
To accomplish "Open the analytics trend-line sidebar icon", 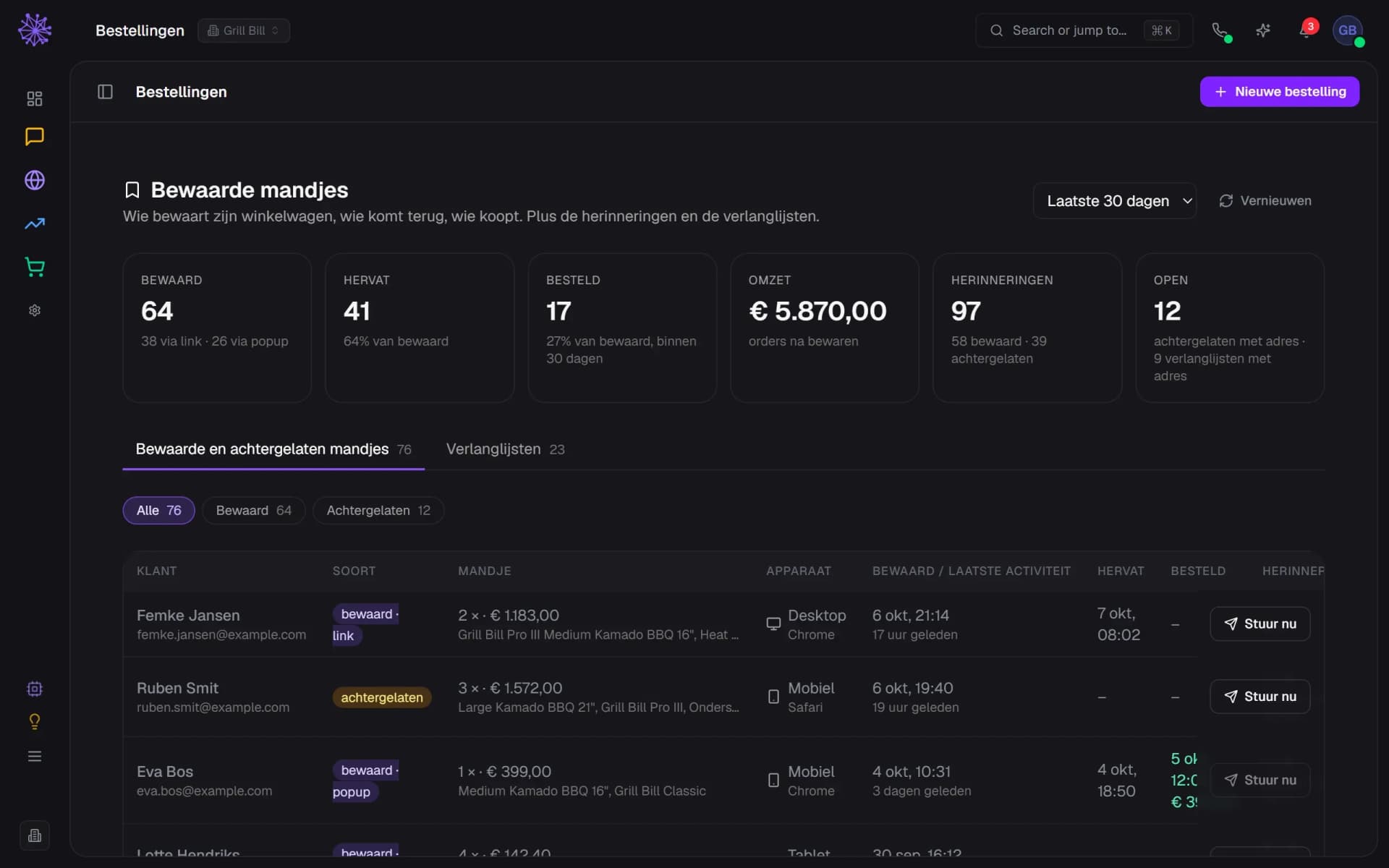I will point(35,224).
